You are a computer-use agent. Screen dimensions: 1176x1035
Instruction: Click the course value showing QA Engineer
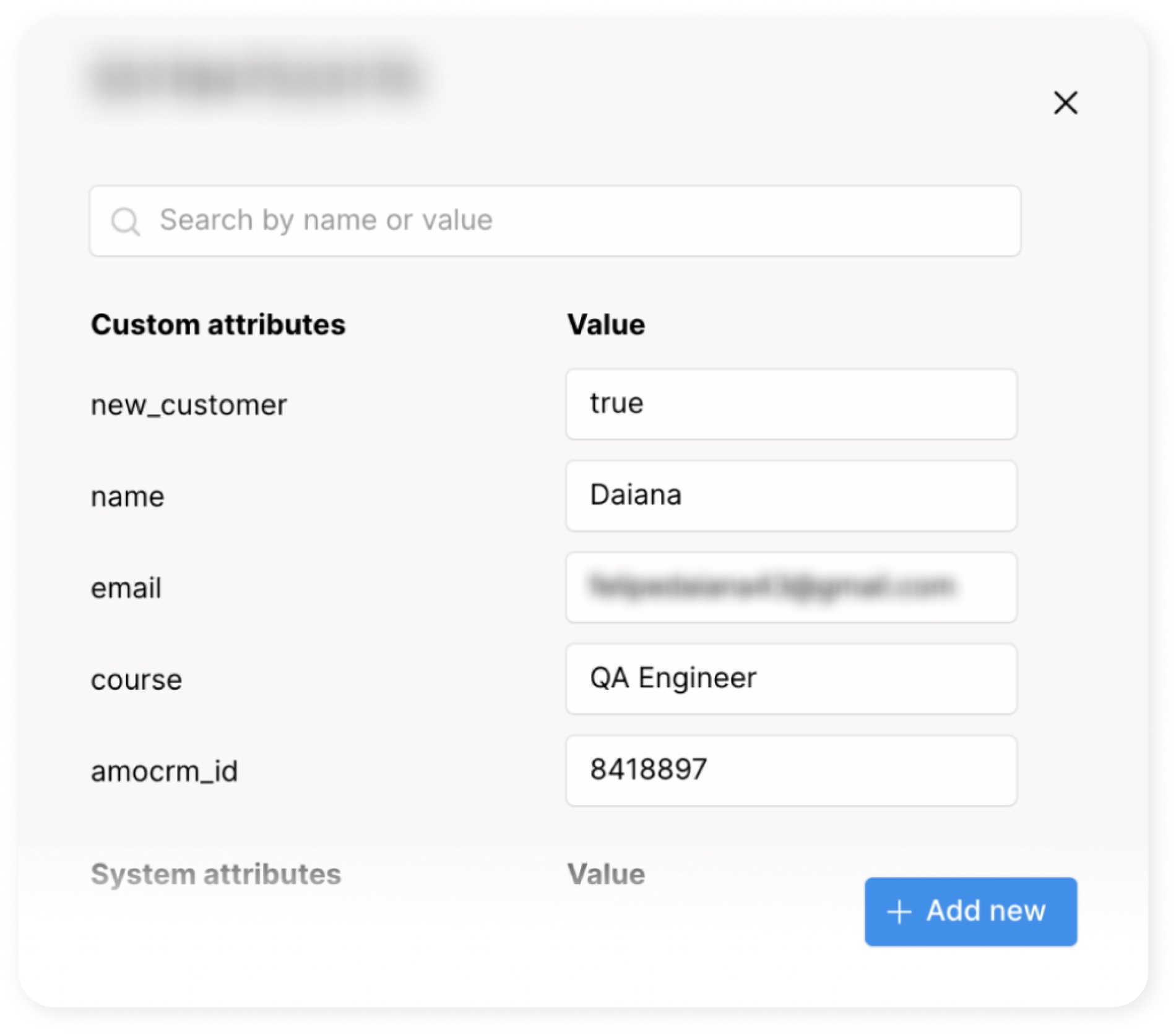[x=790, y=678]
